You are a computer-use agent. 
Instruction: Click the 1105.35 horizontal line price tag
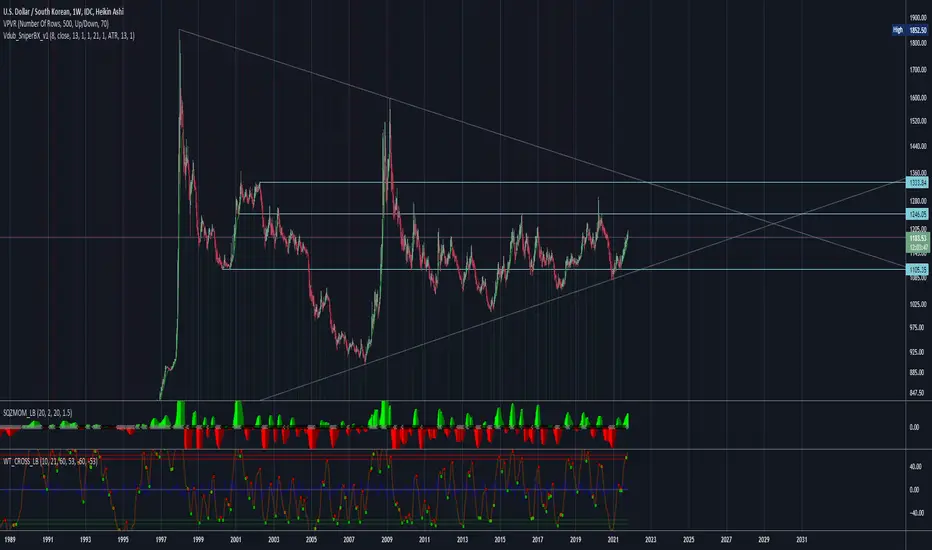(917, 270)
